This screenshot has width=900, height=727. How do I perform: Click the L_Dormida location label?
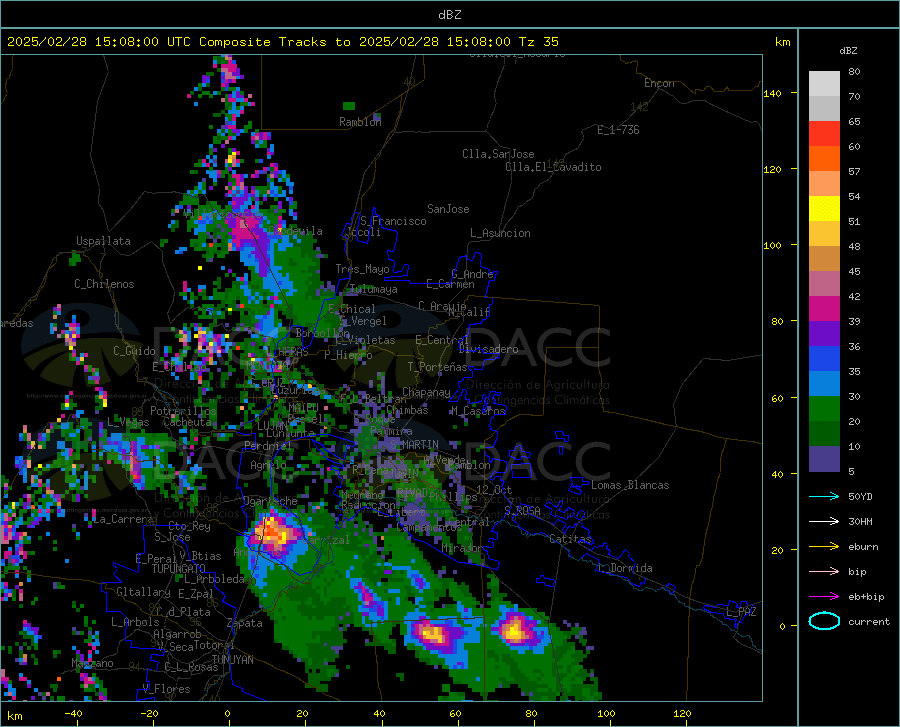point(624,568)
